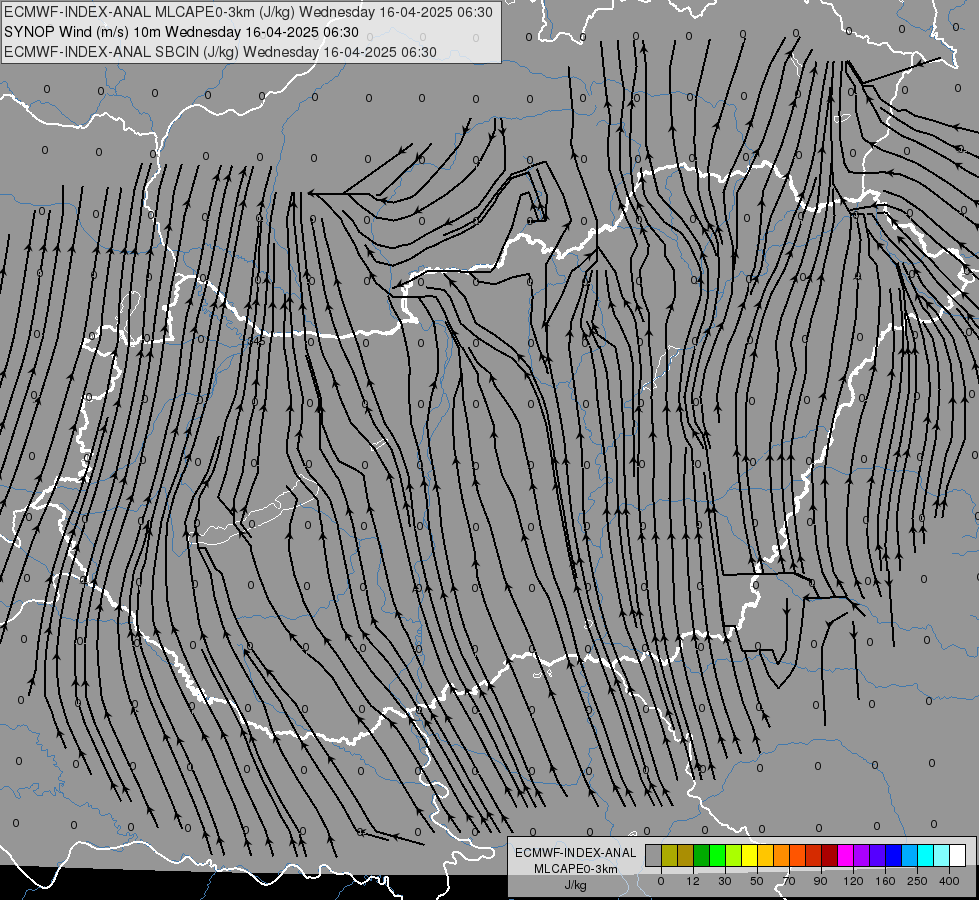
Task: Click legend tick label '90'
Action: [x=820, y=881]
